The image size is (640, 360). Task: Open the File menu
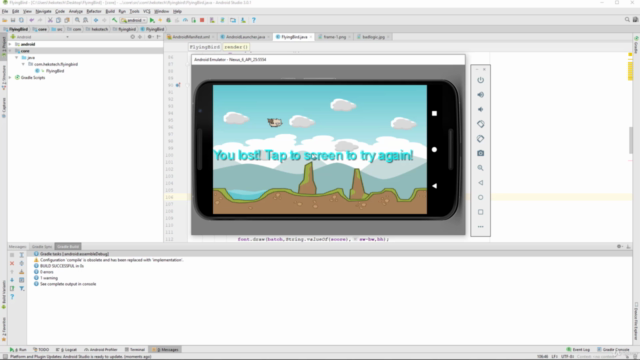(5, 11)
